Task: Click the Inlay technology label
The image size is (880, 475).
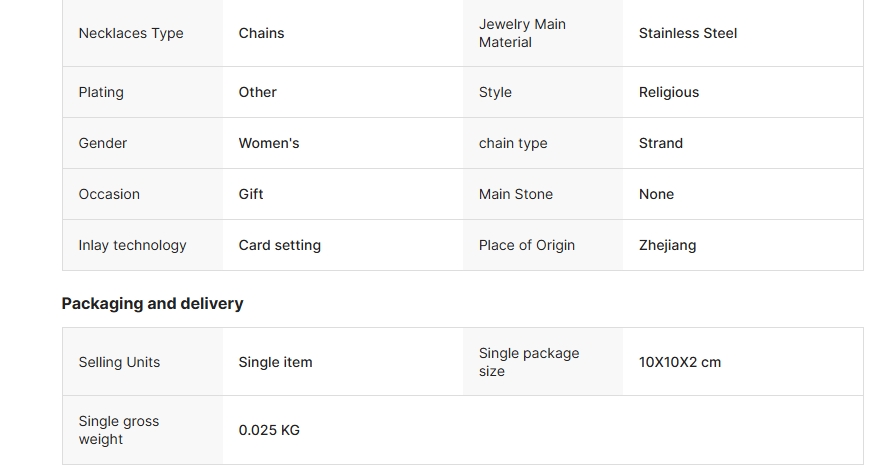Action: (x=132, y=245)
